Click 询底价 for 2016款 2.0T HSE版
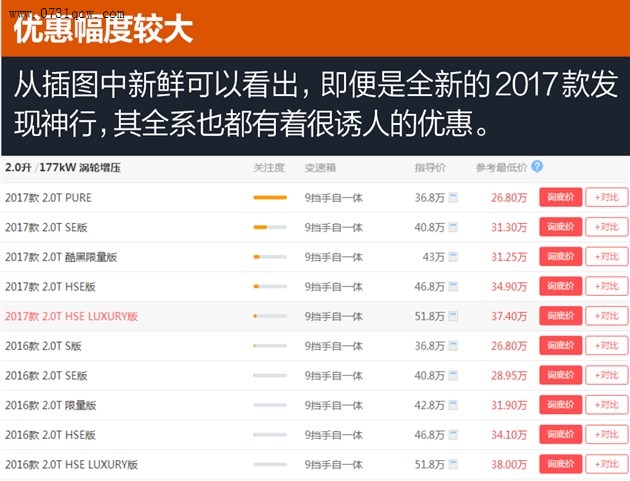Image resolution: width=630 pixels, height=481 pixels. (560, 435)
